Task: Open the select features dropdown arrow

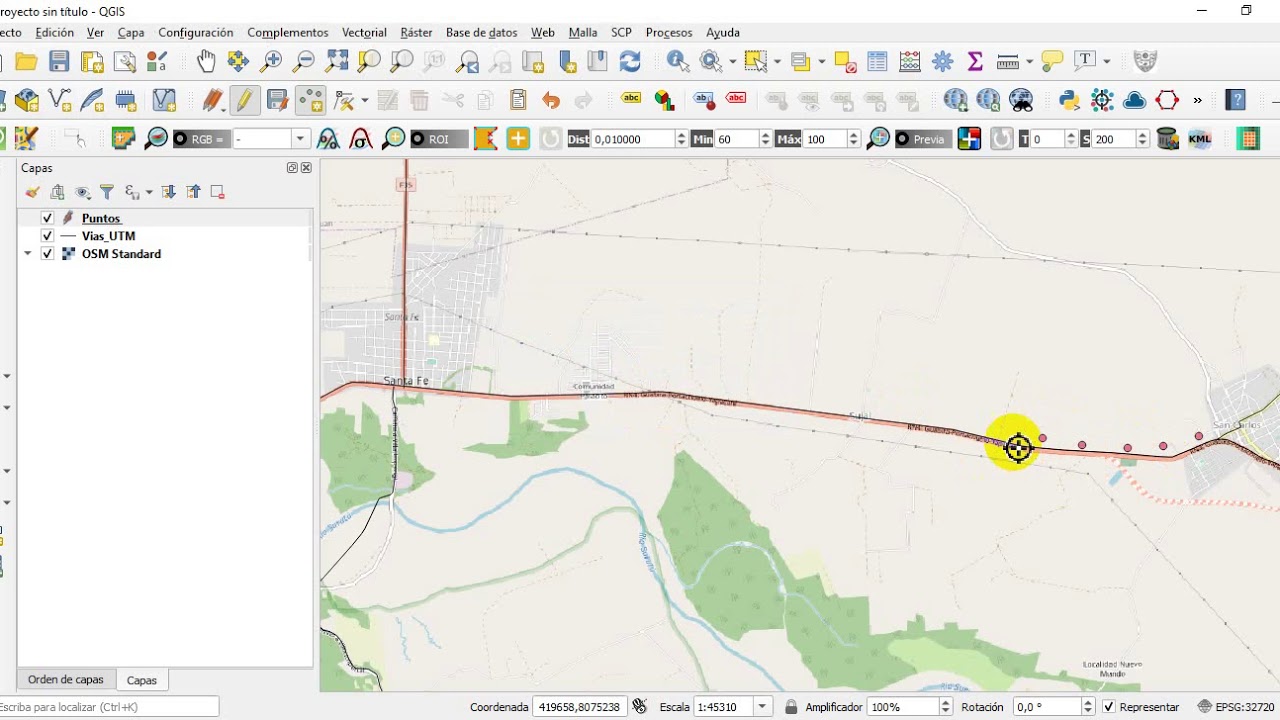Action: (x=777, y=62)
